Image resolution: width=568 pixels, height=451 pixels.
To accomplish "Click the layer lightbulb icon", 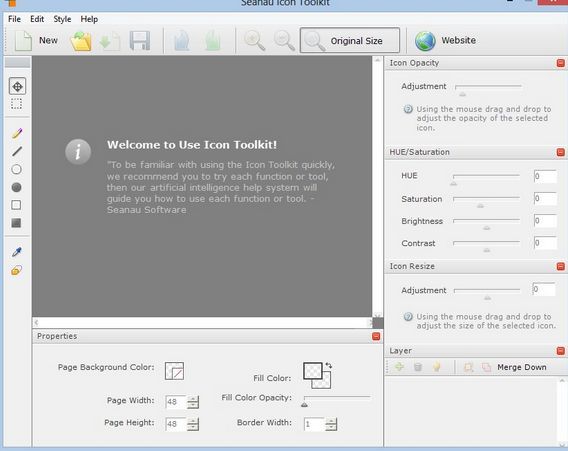I will coord(437,367).
